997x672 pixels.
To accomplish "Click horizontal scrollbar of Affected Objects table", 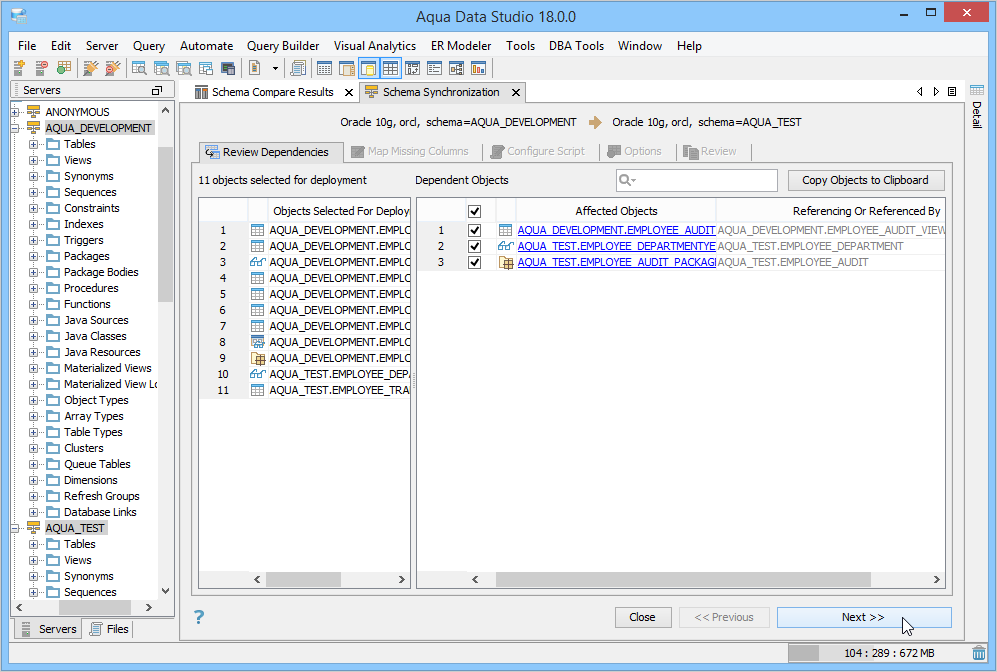I will click(x=683, y=579).
